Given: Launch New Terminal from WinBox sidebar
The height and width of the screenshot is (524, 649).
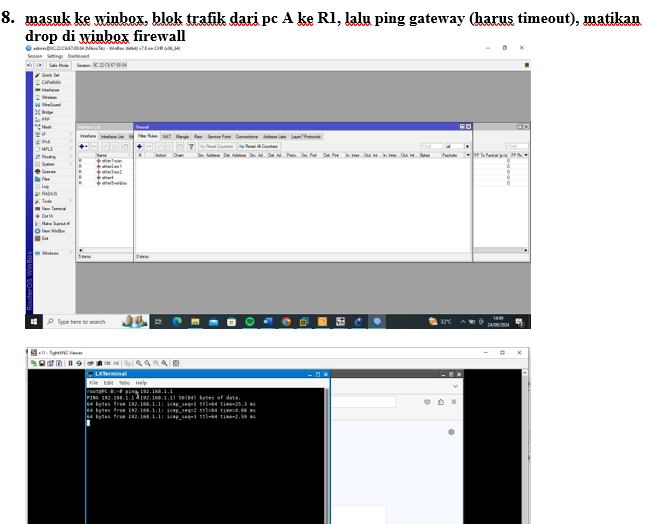Looking at the screenshot, I should (50, 209).
